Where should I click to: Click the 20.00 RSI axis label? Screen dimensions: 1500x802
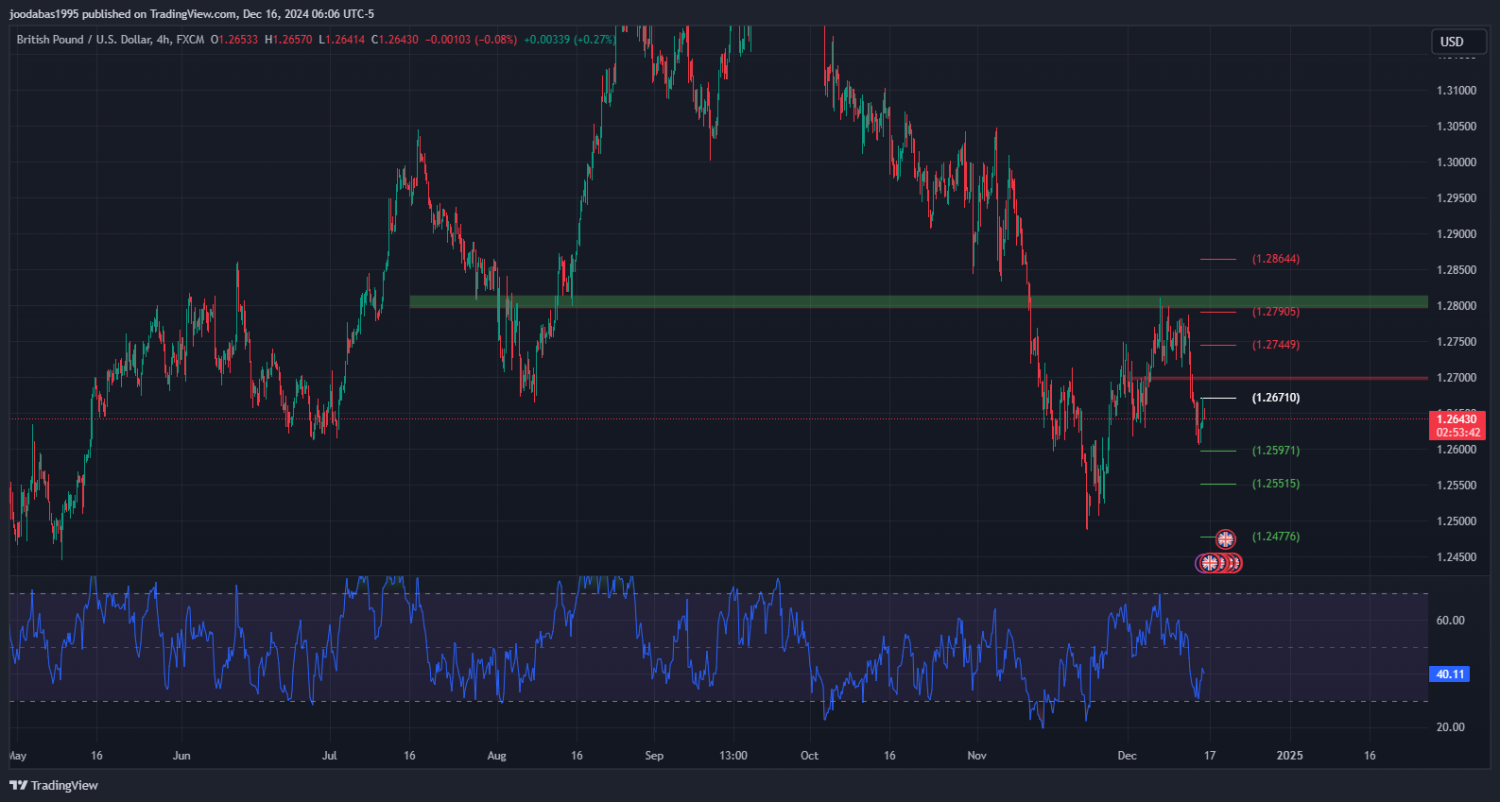pyautogui.click(x=1450, y=727)
